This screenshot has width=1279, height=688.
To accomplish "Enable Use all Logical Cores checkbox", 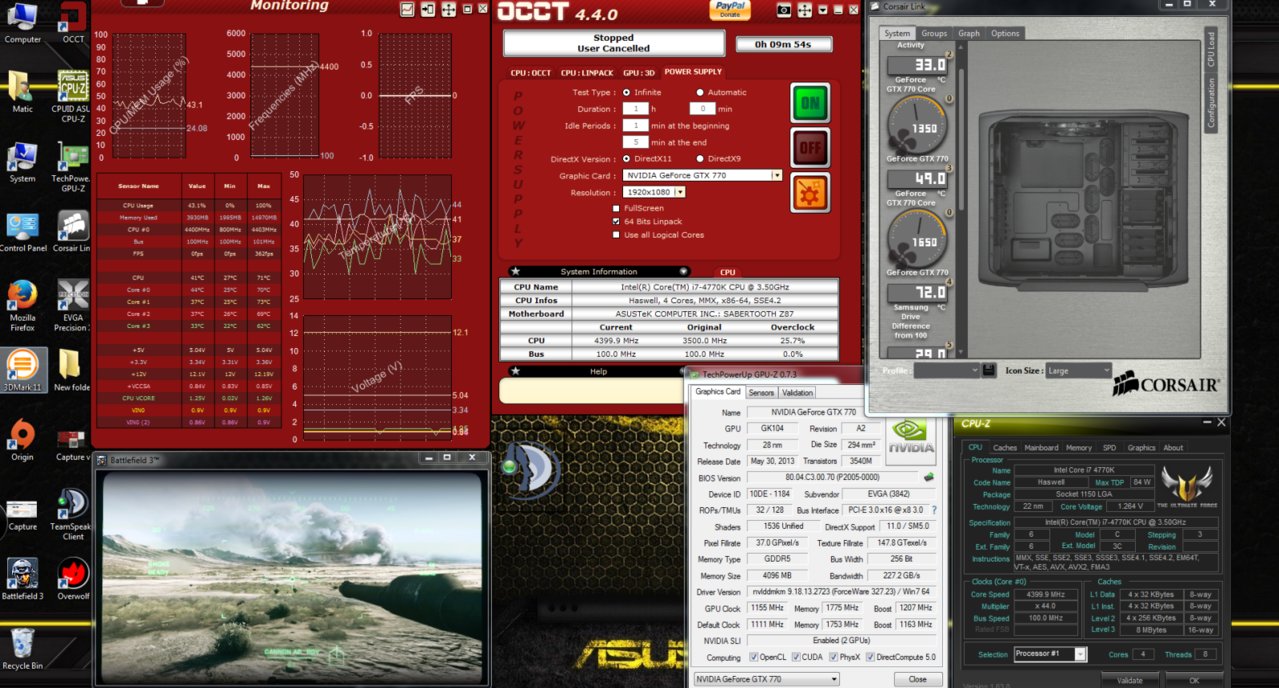I will (x=616, y=235).
